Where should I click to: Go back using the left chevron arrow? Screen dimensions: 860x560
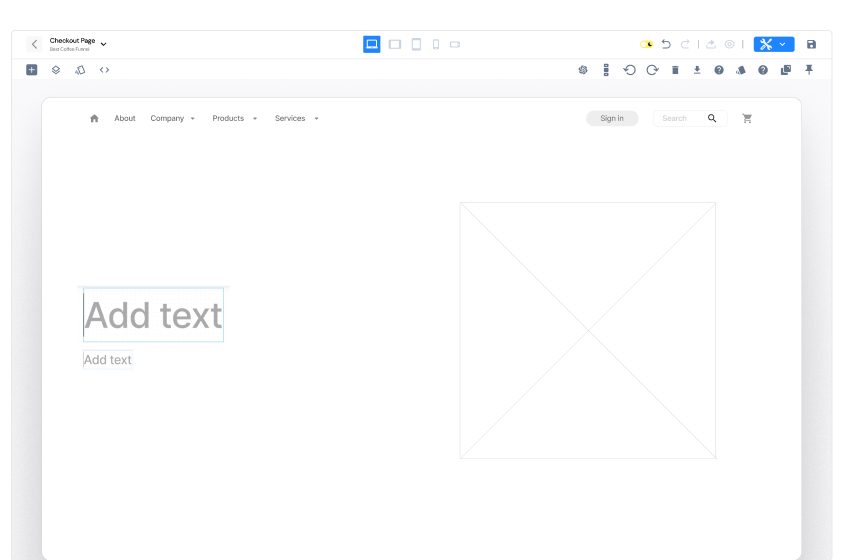click(34, 44)
